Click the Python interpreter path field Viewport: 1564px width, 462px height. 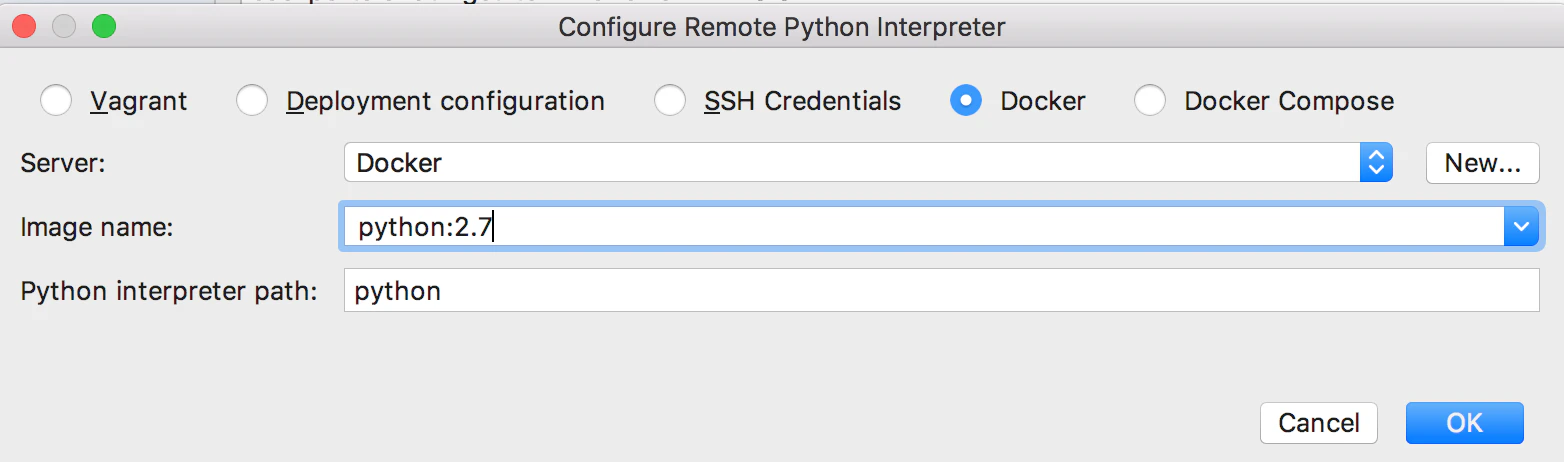(x=941, y=291)
